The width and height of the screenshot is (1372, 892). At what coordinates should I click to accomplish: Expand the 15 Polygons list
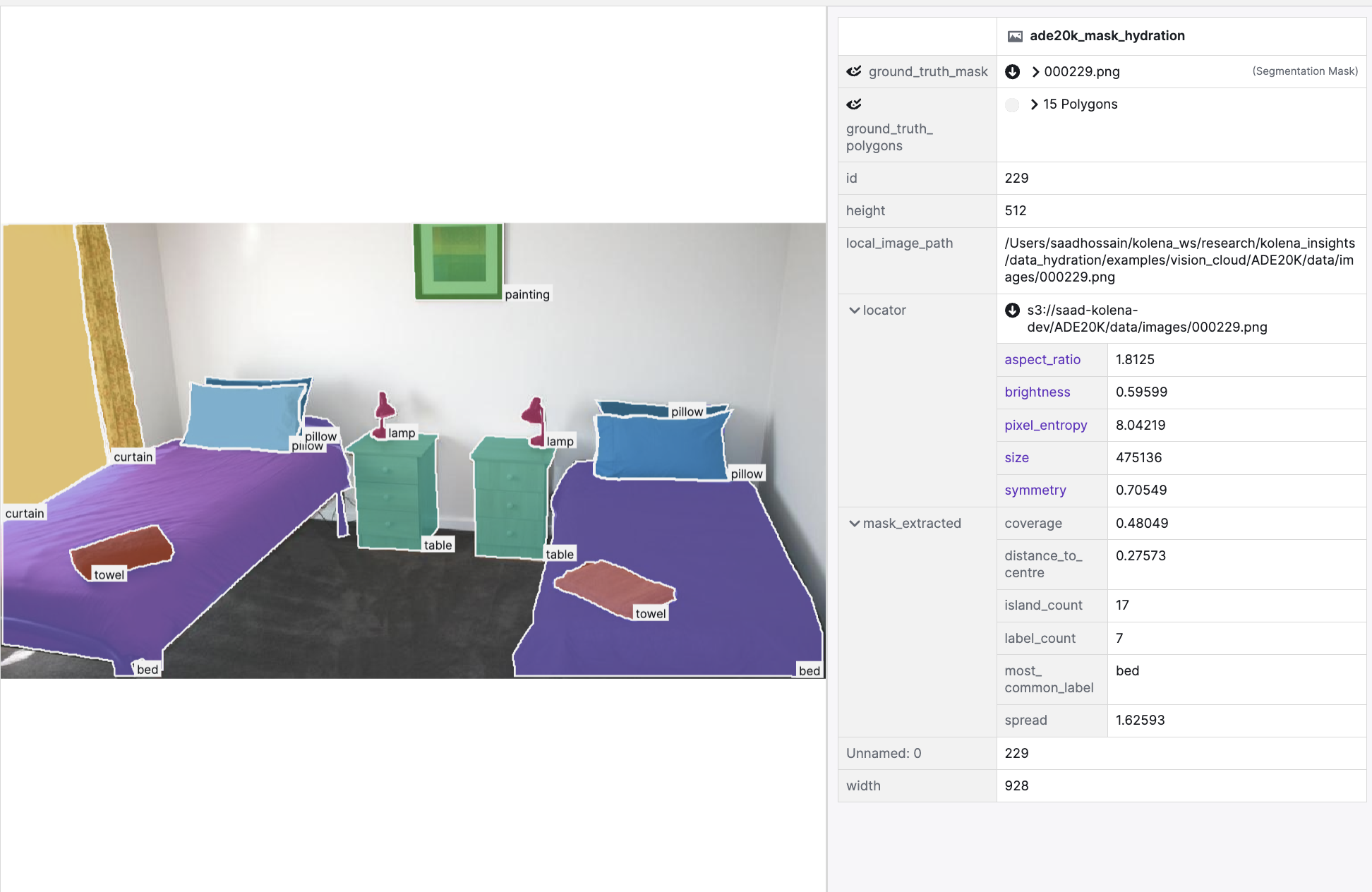coord(1035,104)
